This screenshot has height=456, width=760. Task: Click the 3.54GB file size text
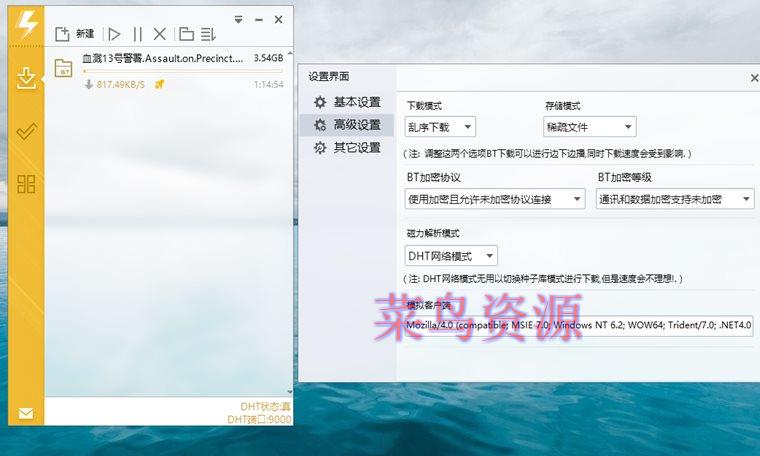pyautogui.click(x=268, y=58)
